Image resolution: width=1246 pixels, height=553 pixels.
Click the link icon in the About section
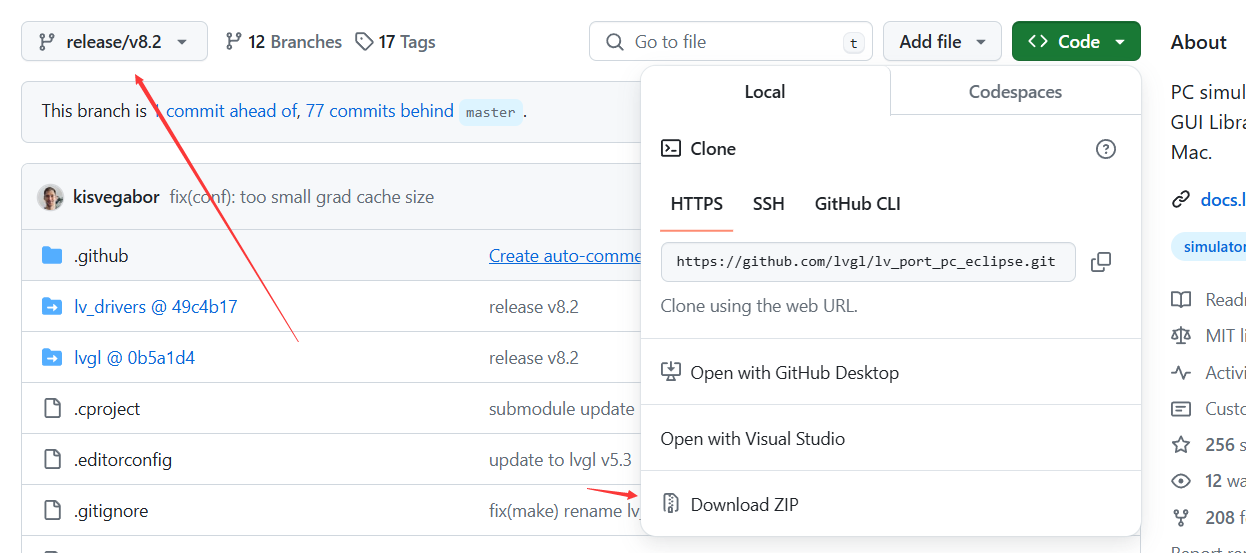tap(1181, 200)
